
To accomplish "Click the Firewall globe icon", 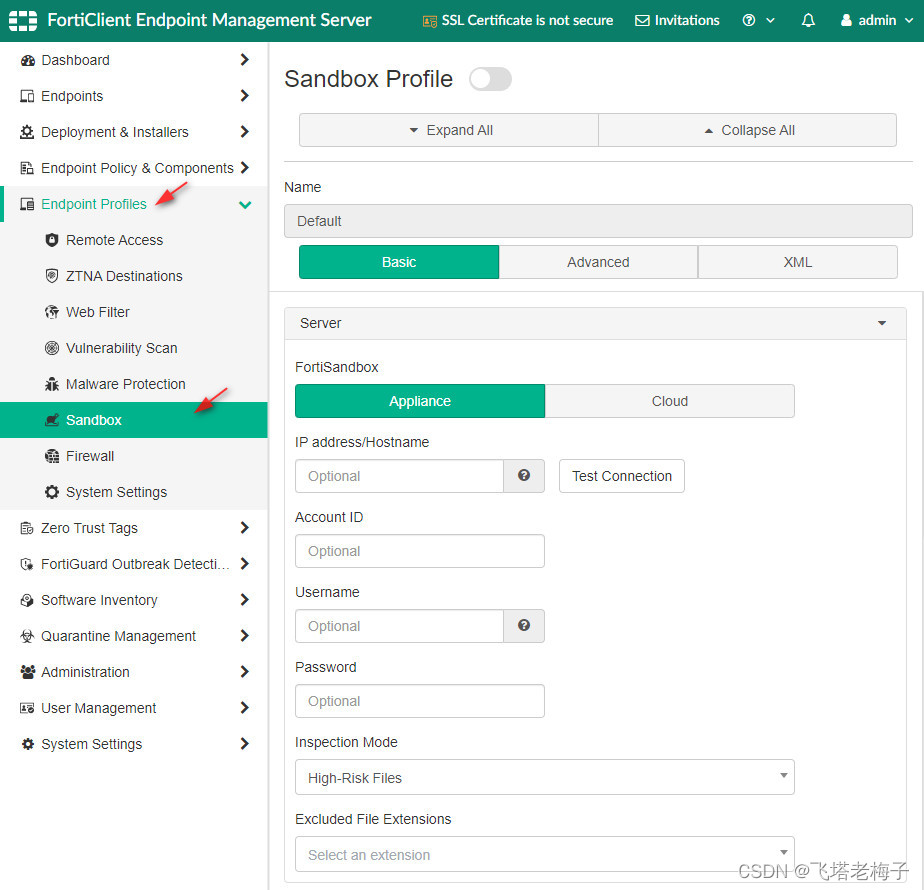I will tap(52, 456).
